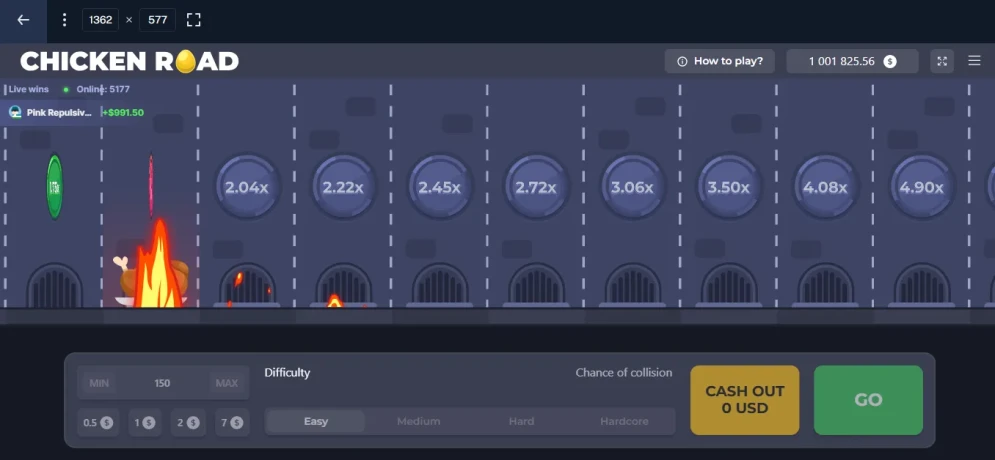Click the Online: 5177 counter
The width and height of the screenshot is (995, 460).
103,89
